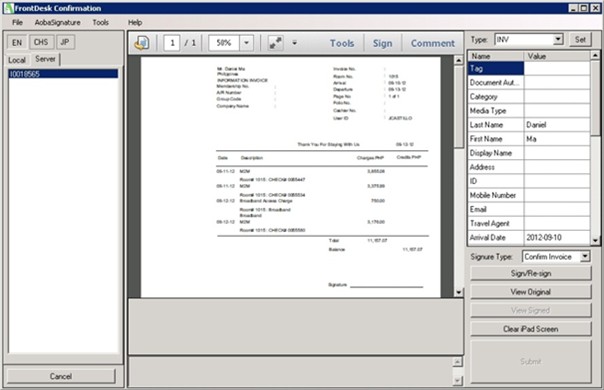Click the save/export document icon in PDF toolbar
The image size is (604, 390).
pos(142,43)
